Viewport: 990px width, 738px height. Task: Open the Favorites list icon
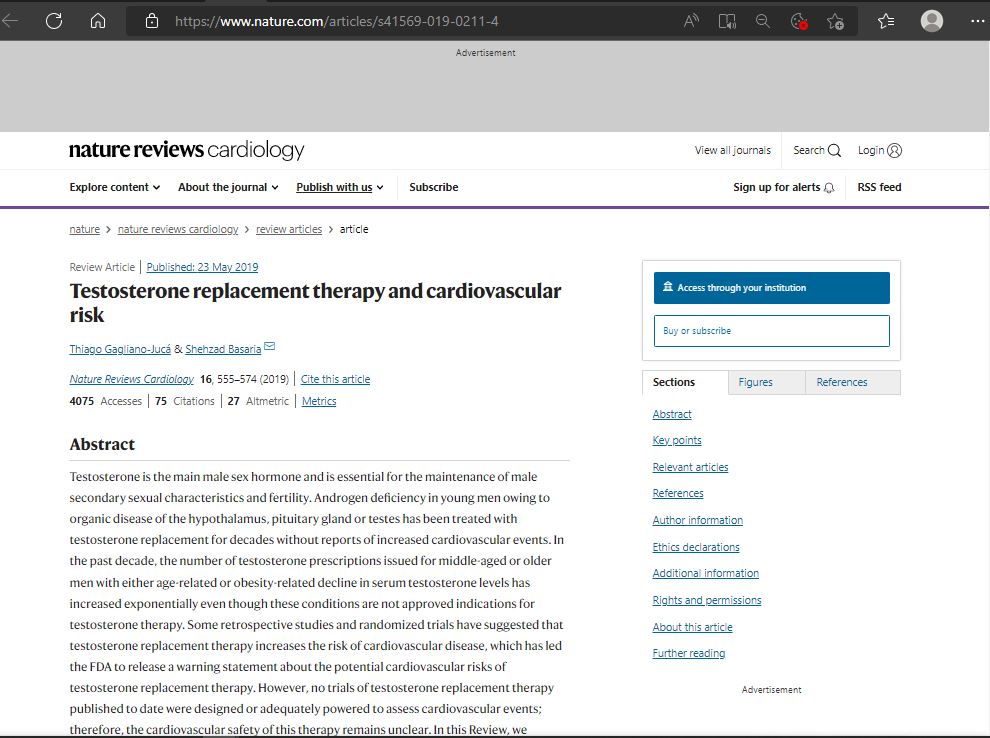886,21
